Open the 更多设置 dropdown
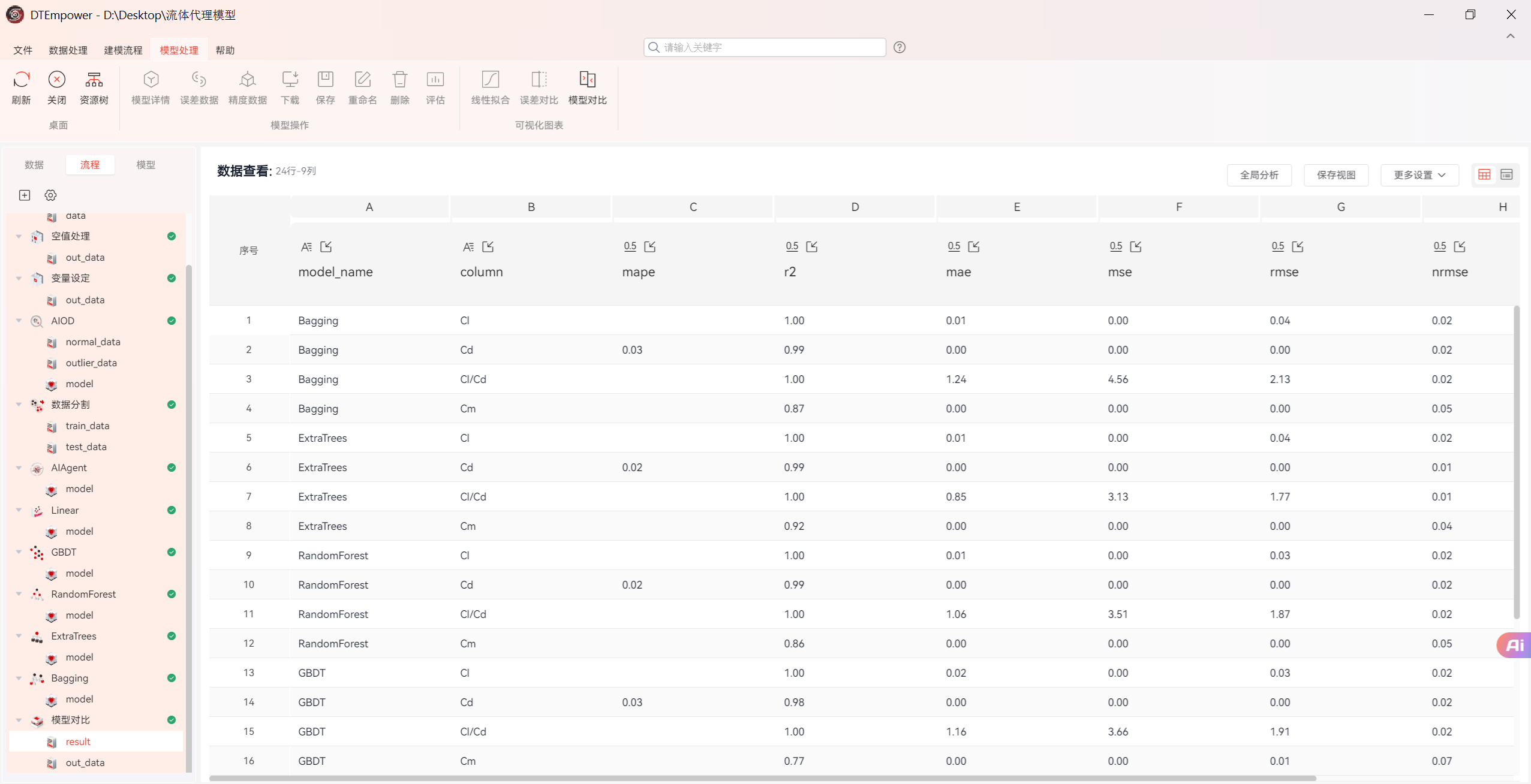The height and width of the screenshot is (784, 1531). tap(1419, 175)
